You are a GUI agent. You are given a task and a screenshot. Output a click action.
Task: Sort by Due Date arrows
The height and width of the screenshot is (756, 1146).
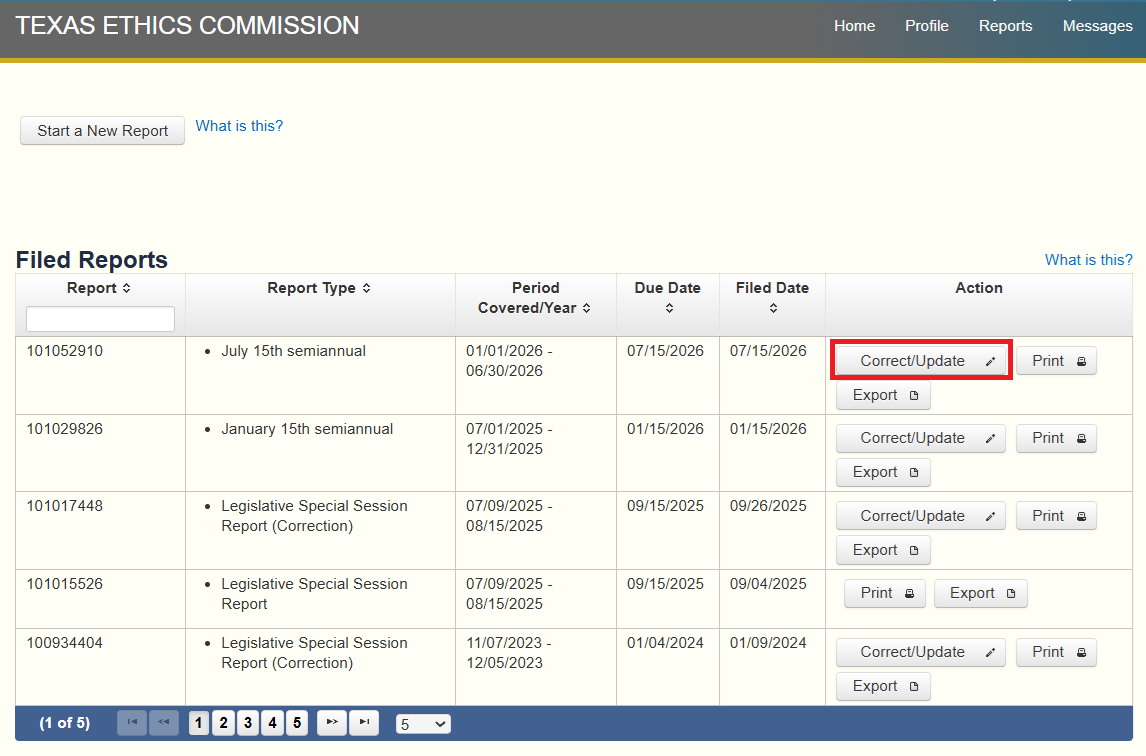point(669,308)
